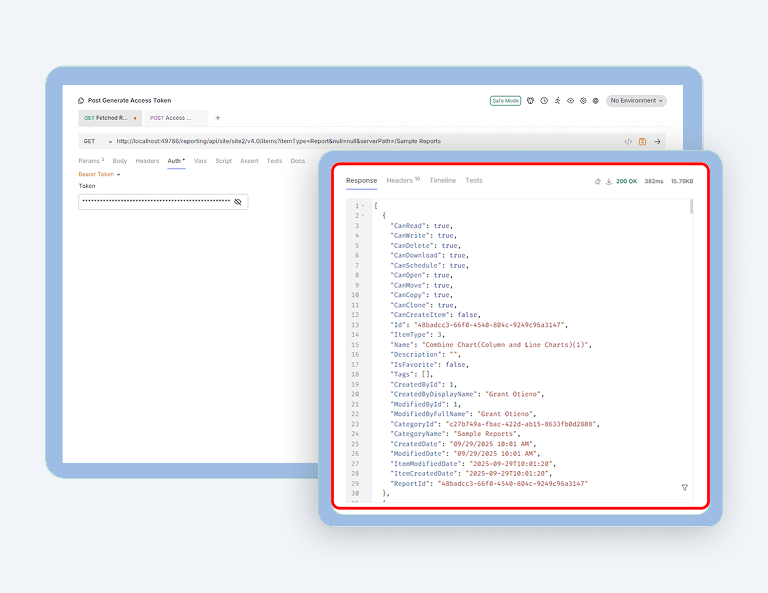Click the 382ms response time
Viewport: 768px width, 593px height.
654,181
